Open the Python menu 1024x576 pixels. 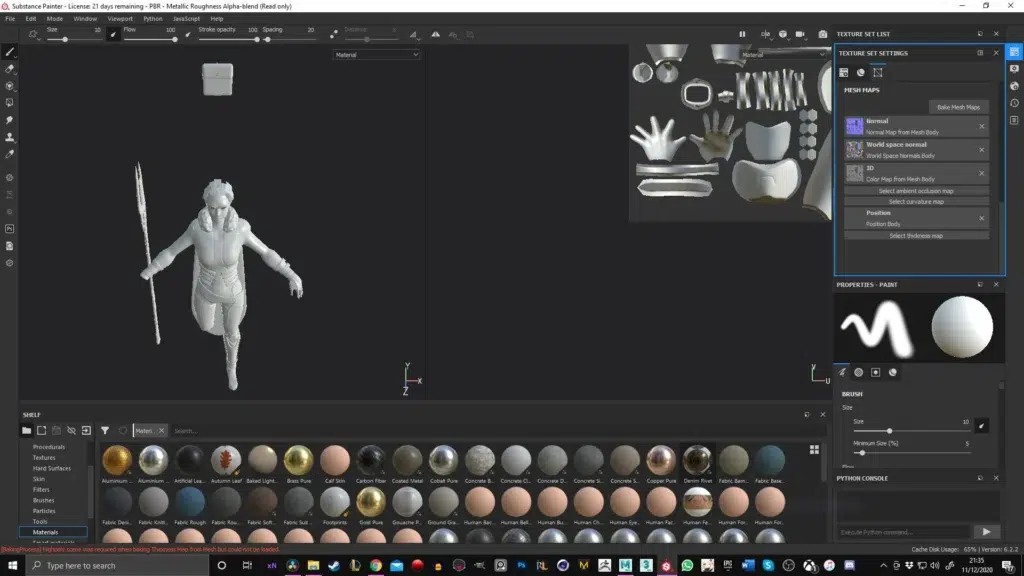pos(153,18)
